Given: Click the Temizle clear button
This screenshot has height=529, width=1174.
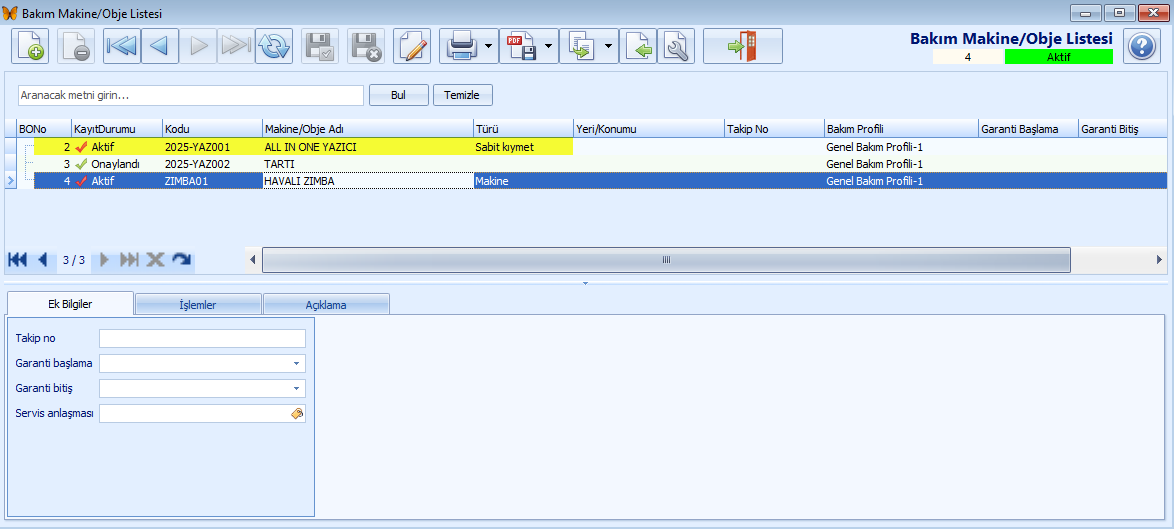Looking at the screenshot, I should (463, 96).
